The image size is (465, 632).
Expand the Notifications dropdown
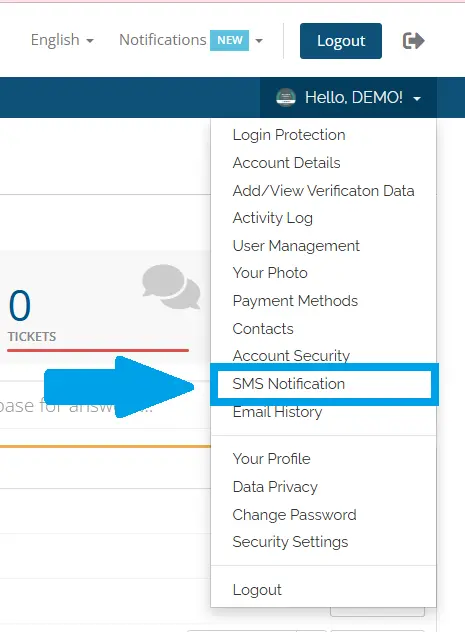191,40
